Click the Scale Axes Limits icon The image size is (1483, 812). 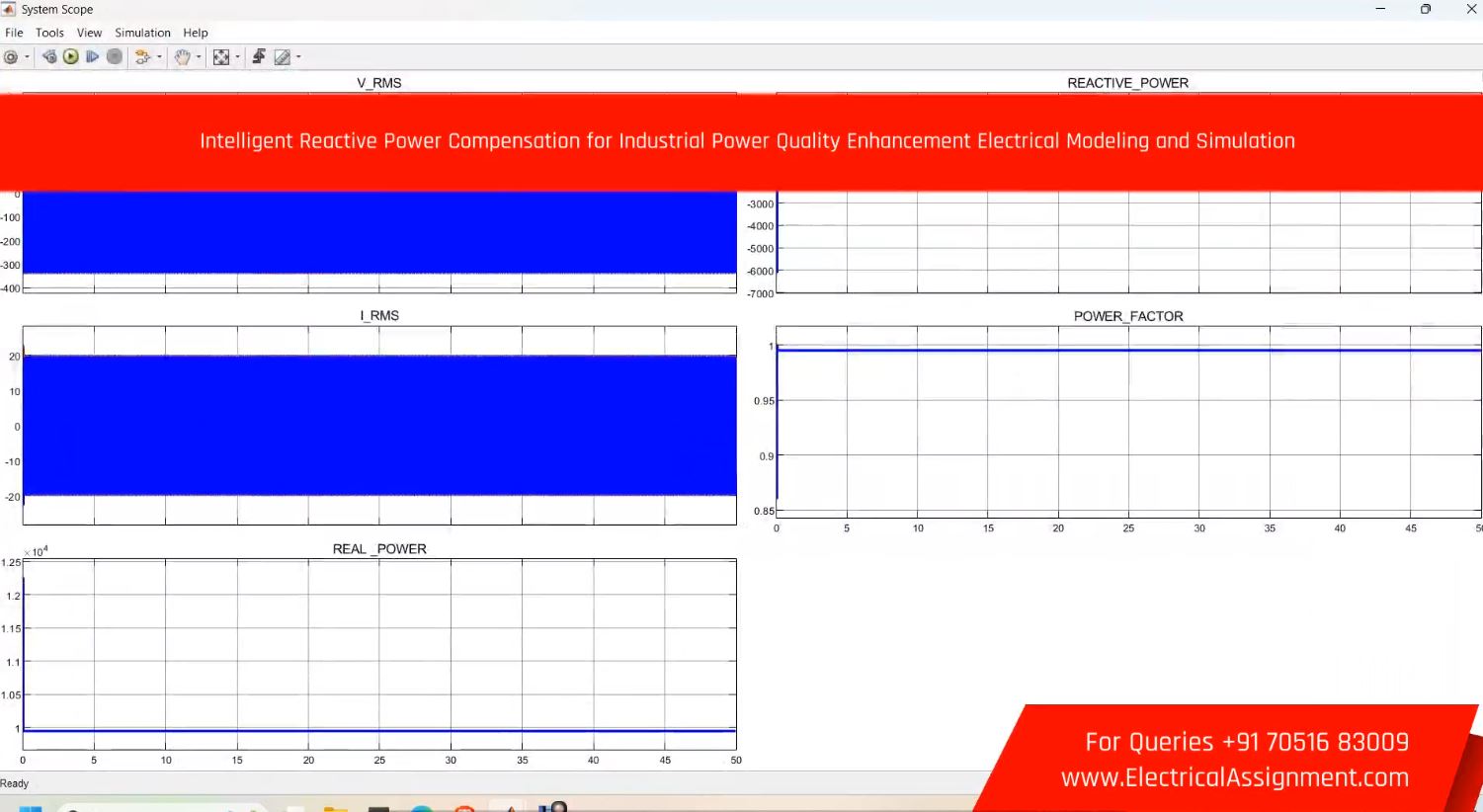pos(221,57)
